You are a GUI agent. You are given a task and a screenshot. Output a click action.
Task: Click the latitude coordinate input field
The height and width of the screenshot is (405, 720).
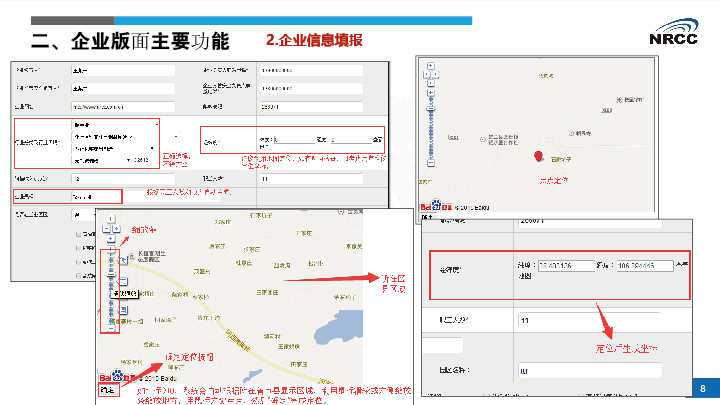coord(564,266)
